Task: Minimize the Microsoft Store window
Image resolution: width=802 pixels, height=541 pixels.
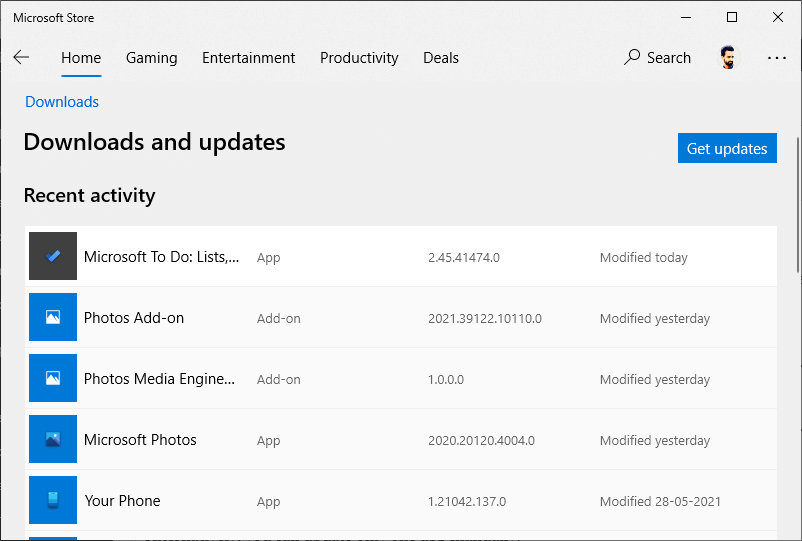Action: coord(686,17)
